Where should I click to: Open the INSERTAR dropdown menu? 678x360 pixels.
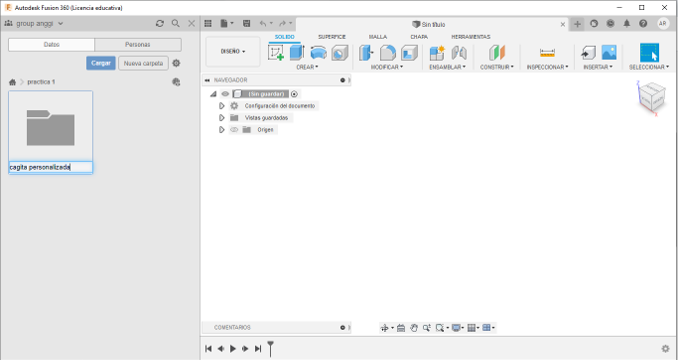598,67
